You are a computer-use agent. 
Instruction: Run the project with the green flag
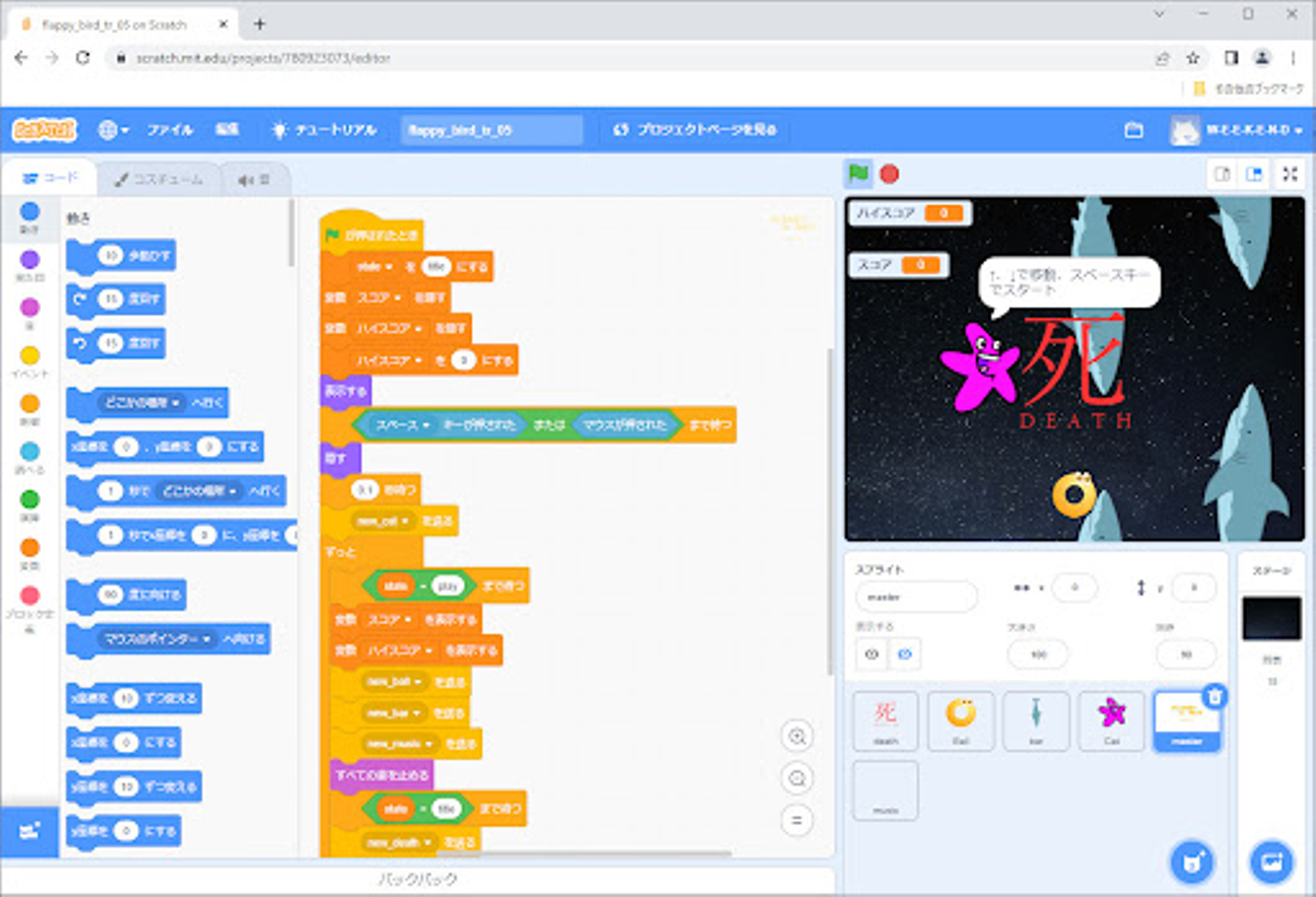click(x=858, y=173)
